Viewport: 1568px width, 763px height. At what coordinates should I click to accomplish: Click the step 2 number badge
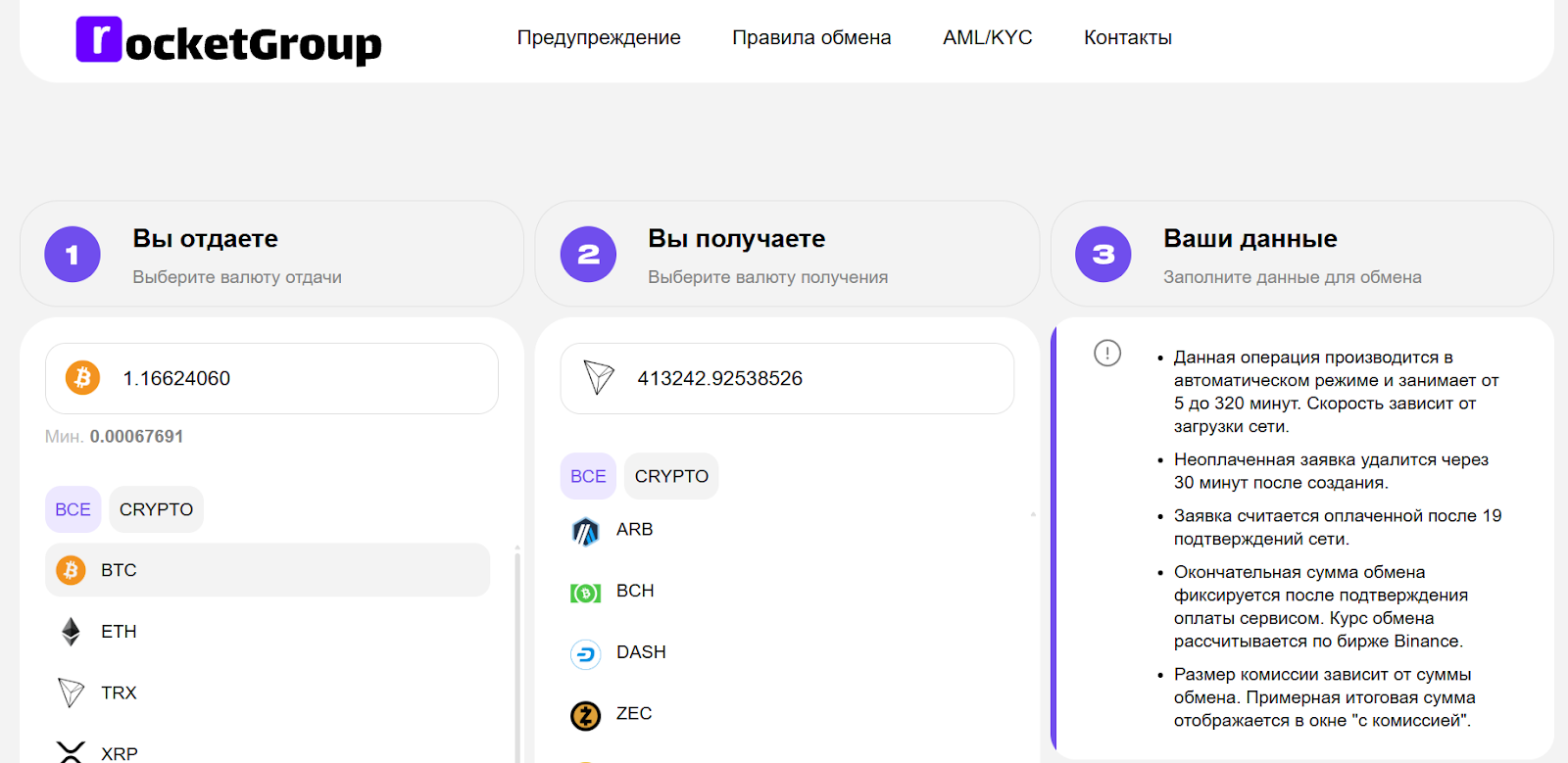588,255
